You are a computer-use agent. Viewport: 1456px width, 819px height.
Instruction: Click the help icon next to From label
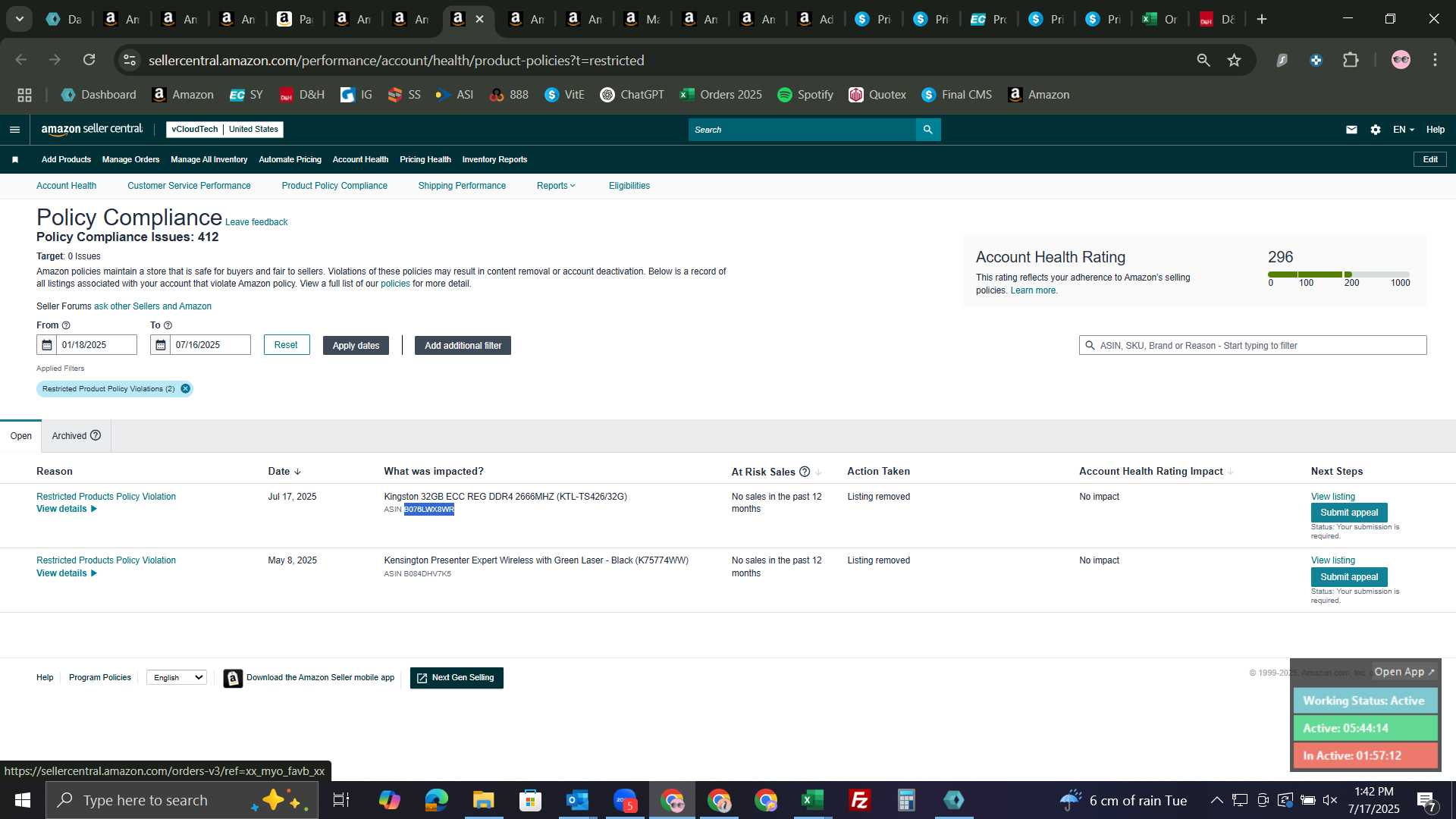66,325
